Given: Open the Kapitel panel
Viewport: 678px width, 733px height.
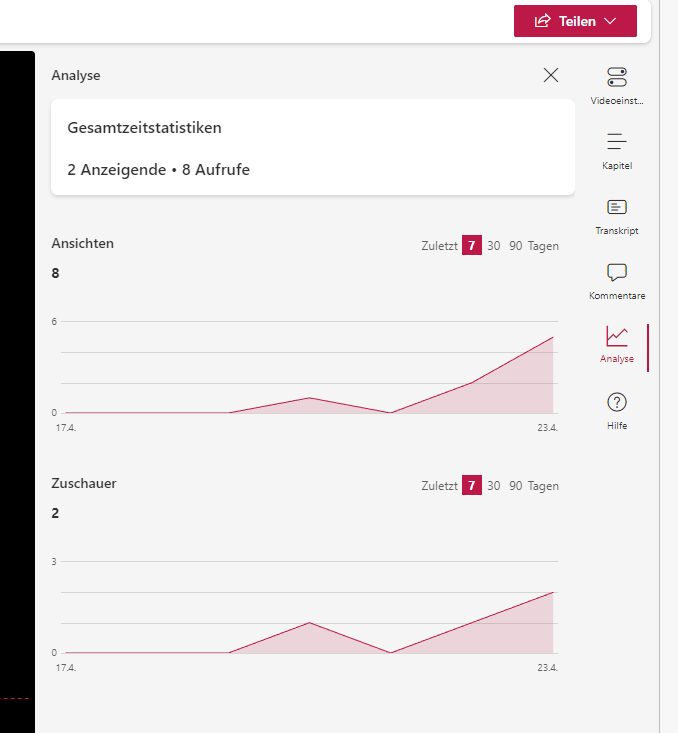Looking at the screenshot, I should click(x=617, y=151).
